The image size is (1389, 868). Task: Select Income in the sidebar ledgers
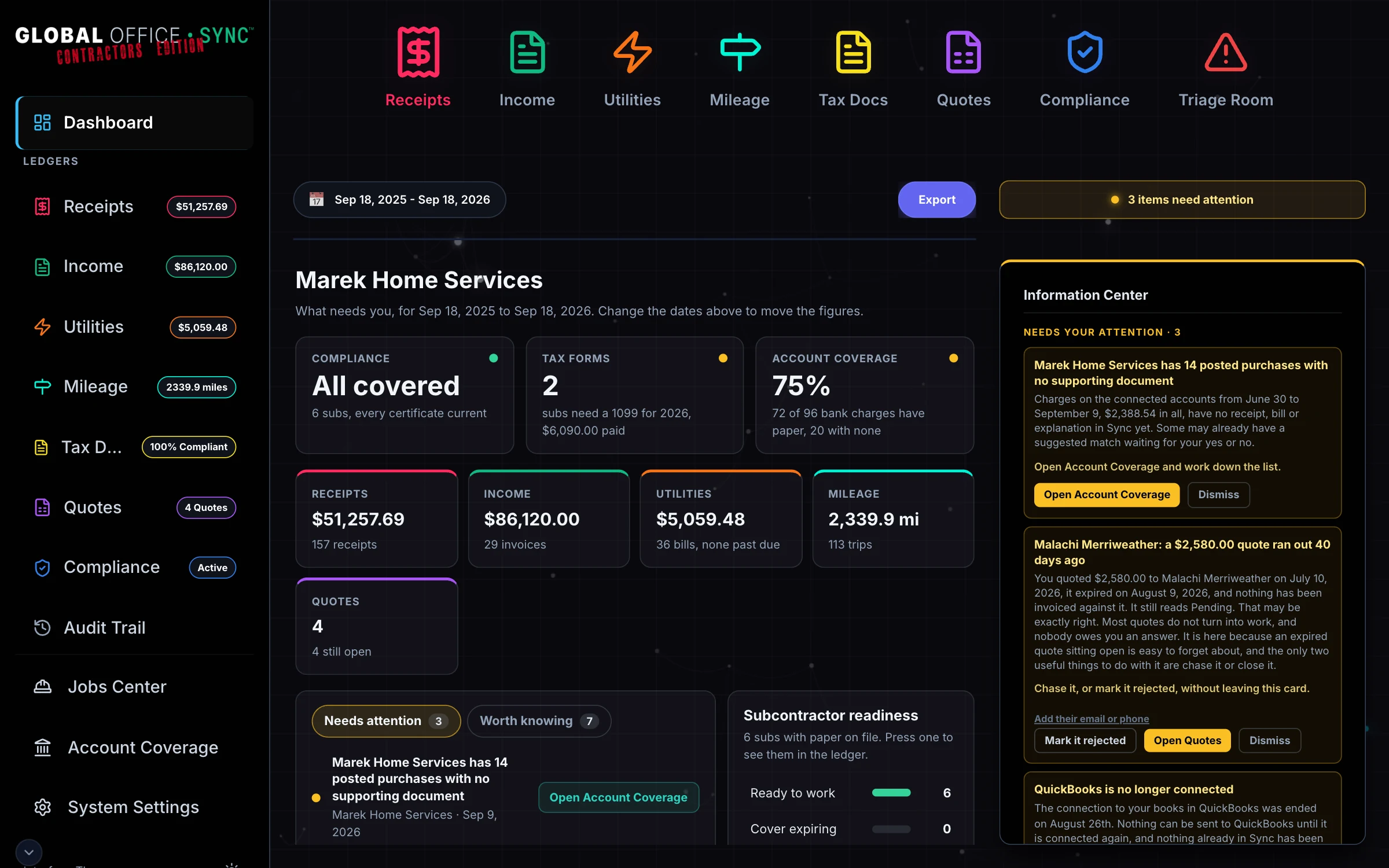click(x=134, y=266)
